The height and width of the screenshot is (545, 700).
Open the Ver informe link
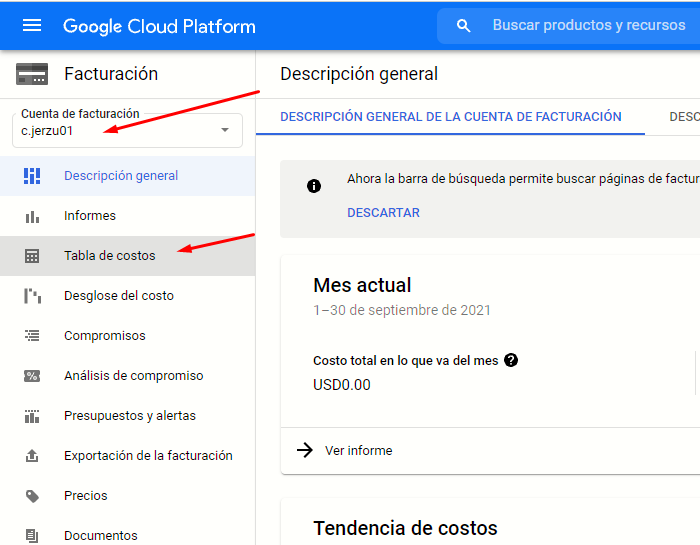point(358,451)
